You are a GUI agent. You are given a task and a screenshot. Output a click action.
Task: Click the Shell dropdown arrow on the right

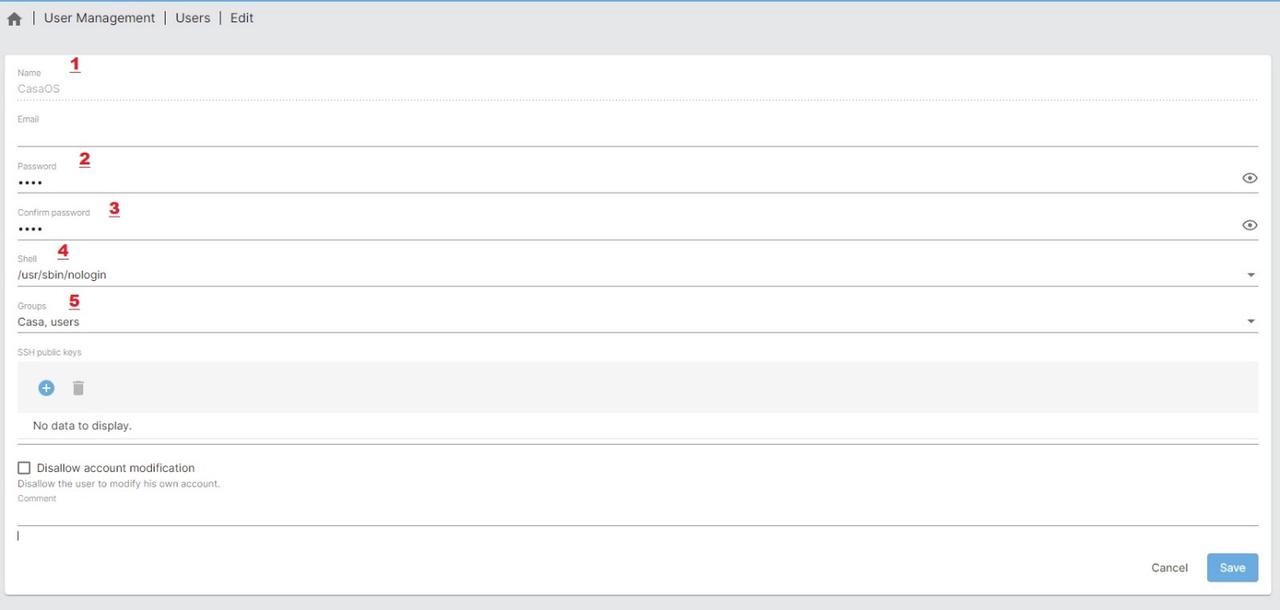pos(1249,274)
